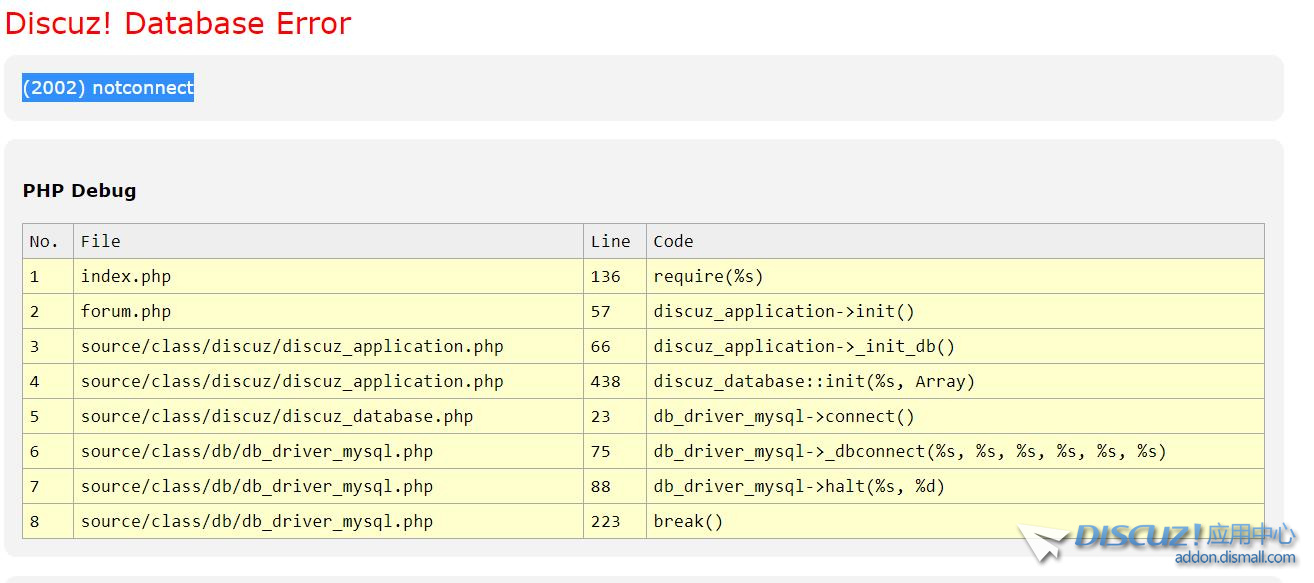
Task: Click the "discuz_application->init()" code cell
Action: tap(955, 311)
